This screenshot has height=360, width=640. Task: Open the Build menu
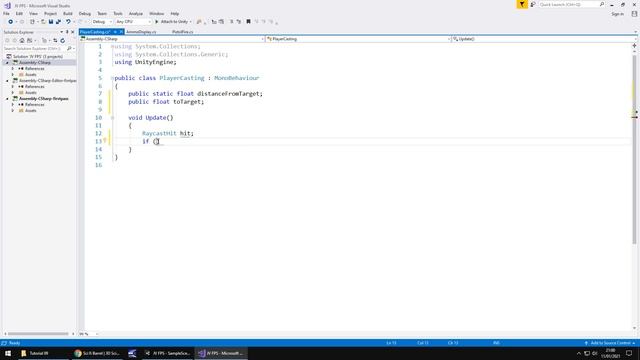(x=68, y=14)
